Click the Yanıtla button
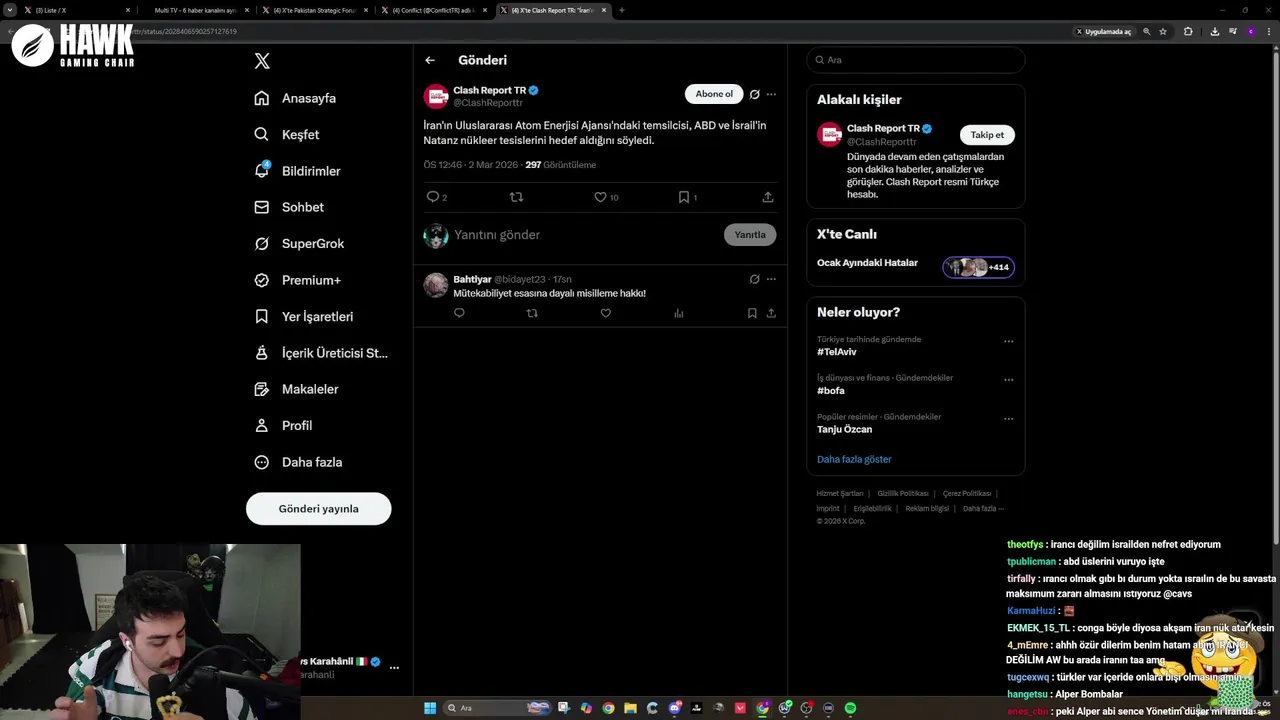The width and height of the screenshot is (1280, 720). coord(750,235)
